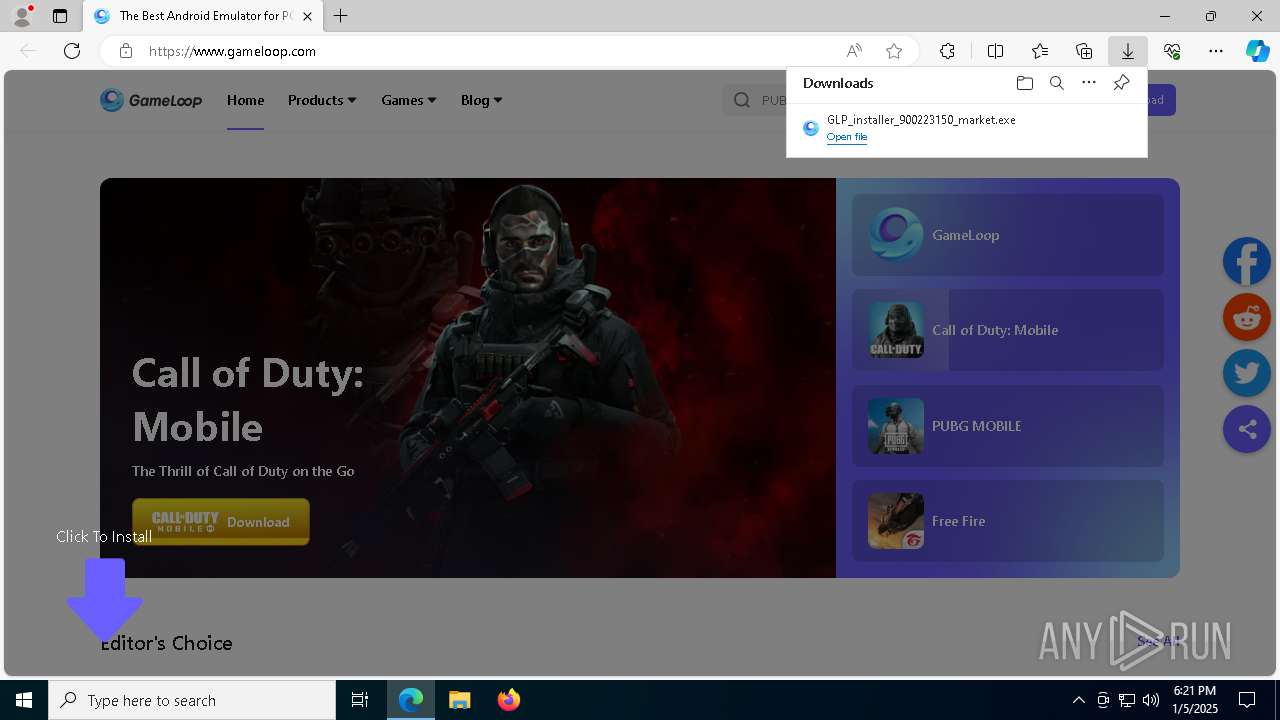Image resolution: width=1280 pixels, height=720 pixels.
Task: Expand the Products dropdown menu
Action: tap(322, 100)
